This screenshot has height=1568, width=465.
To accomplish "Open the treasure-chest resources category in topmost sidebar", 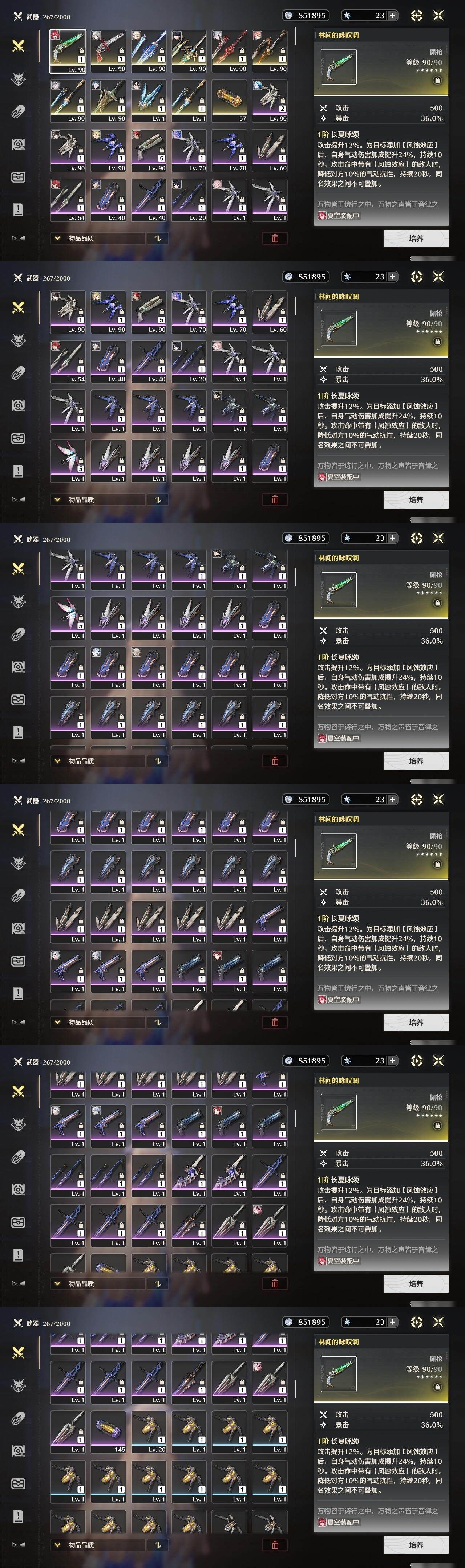I will (18, 177).
